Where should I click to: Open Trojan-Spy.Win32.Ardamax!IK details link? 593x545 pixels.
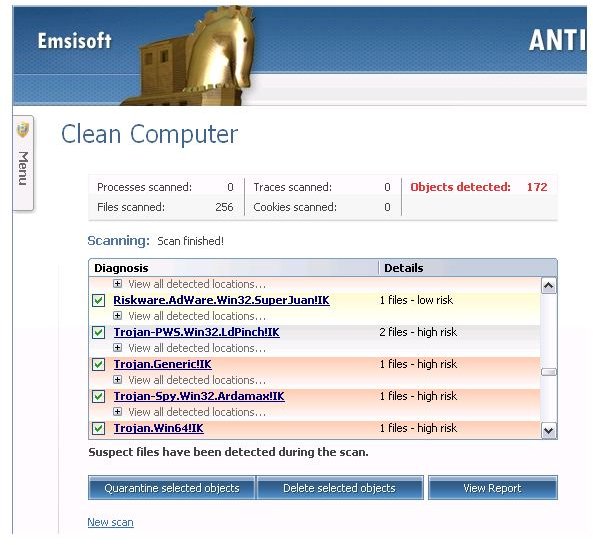199,396
